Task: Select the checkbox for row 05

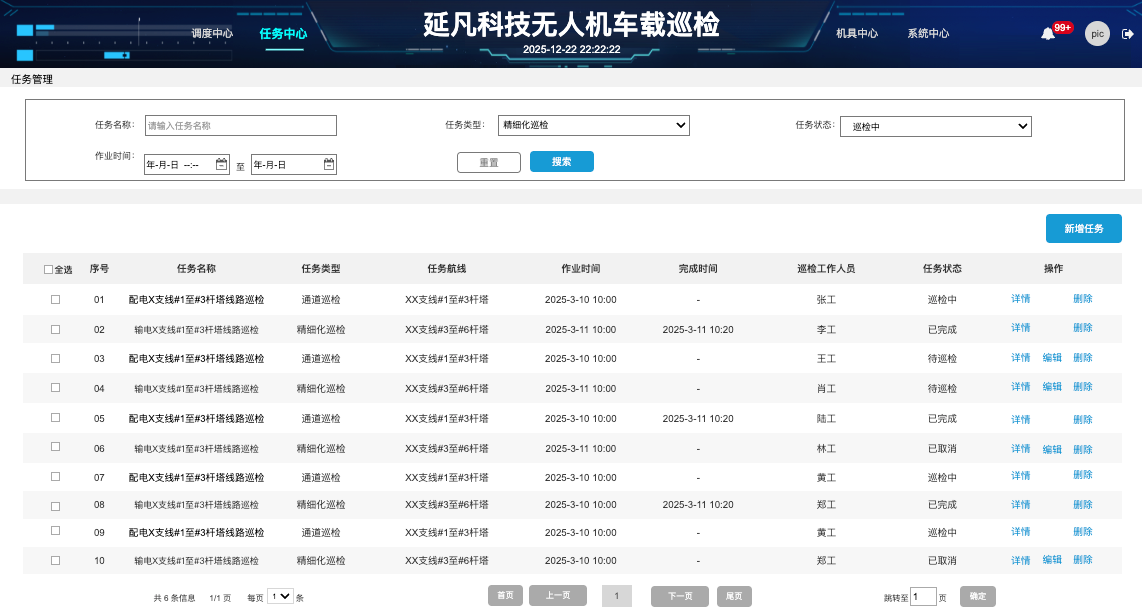Action: pos(56,418)
